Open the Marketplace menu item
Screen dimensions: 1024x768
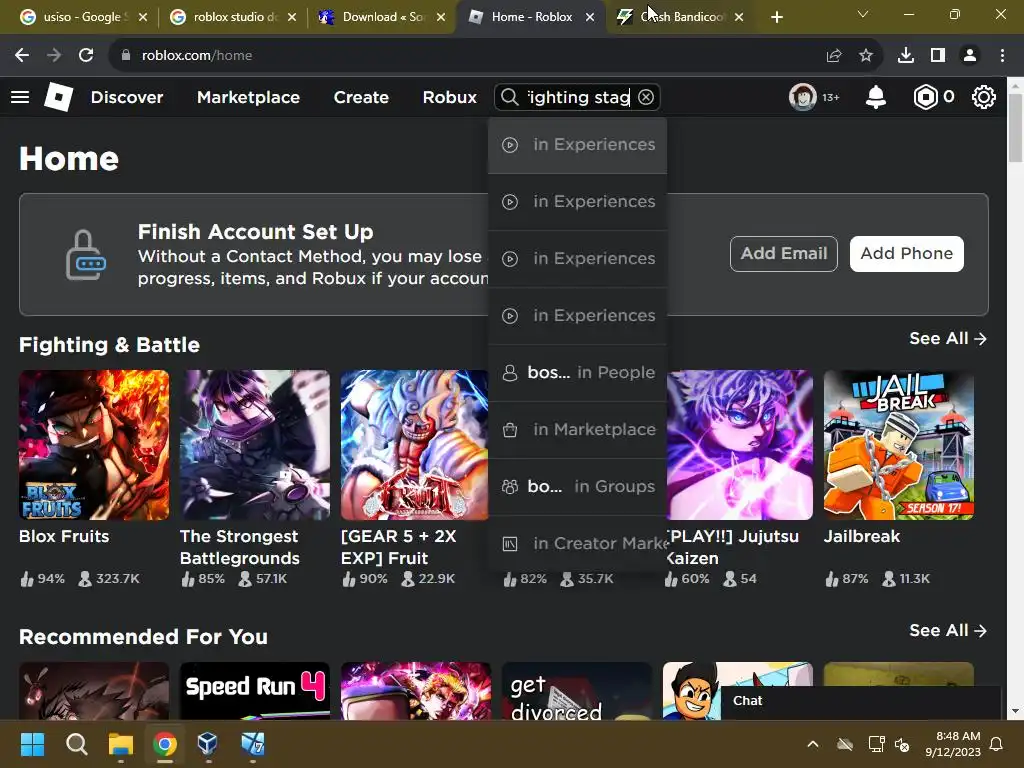pos(248,97)
